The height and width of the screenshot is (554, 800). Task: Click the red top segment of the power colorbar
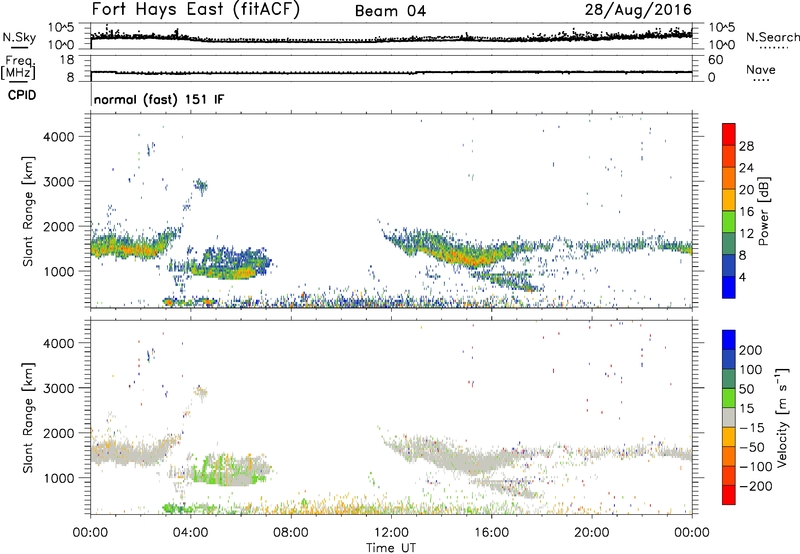(x=729, y=134)
